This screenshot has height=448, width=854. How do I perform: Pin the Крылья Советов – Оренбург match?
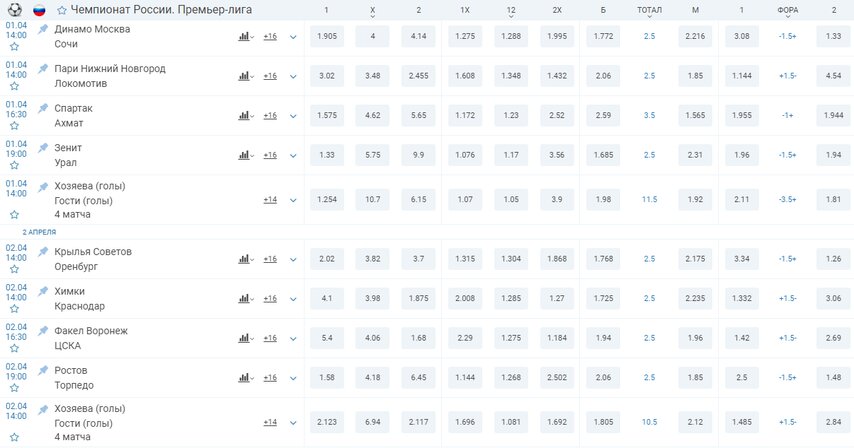tap(43, 251)
